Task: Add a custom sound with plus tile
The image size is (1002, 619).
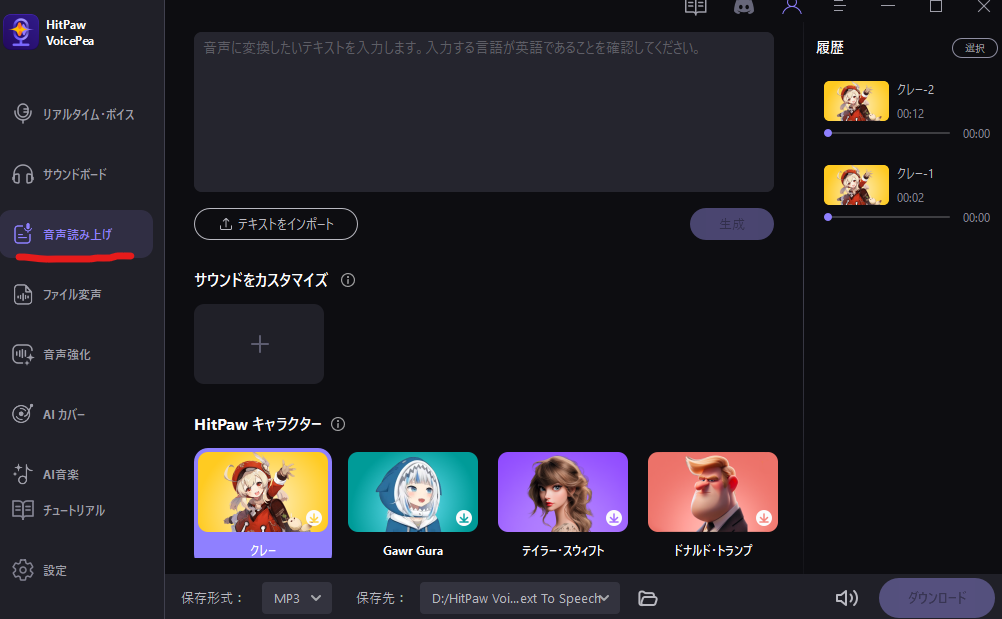Action: pyautogui.click(x=259, y=344)
